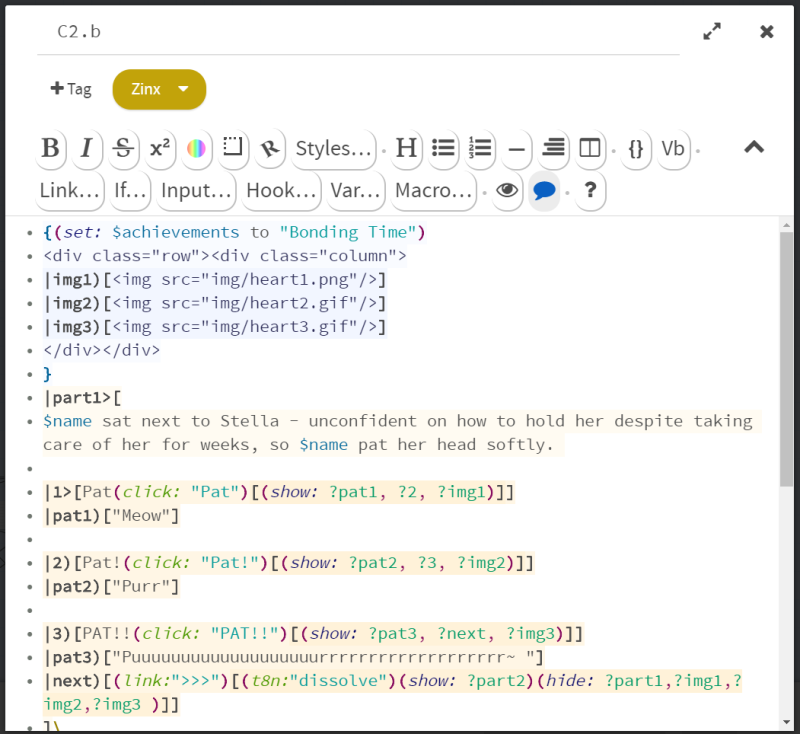Open the rainbow text colour picker
800x734 pixels.
(x=196, y=148)
